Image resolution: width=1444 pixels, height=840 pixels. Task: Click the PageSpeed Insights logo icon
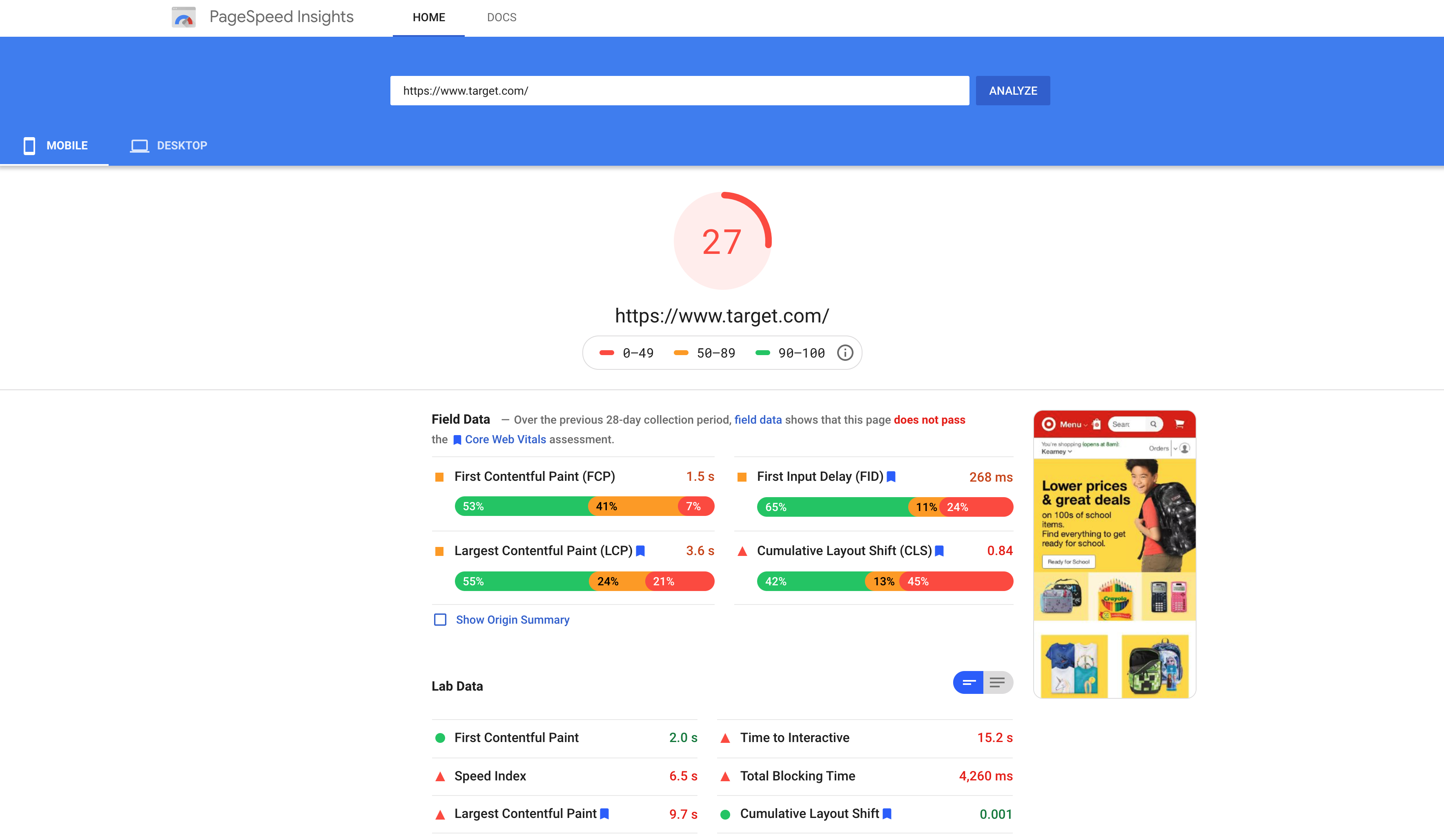[183, 17]
